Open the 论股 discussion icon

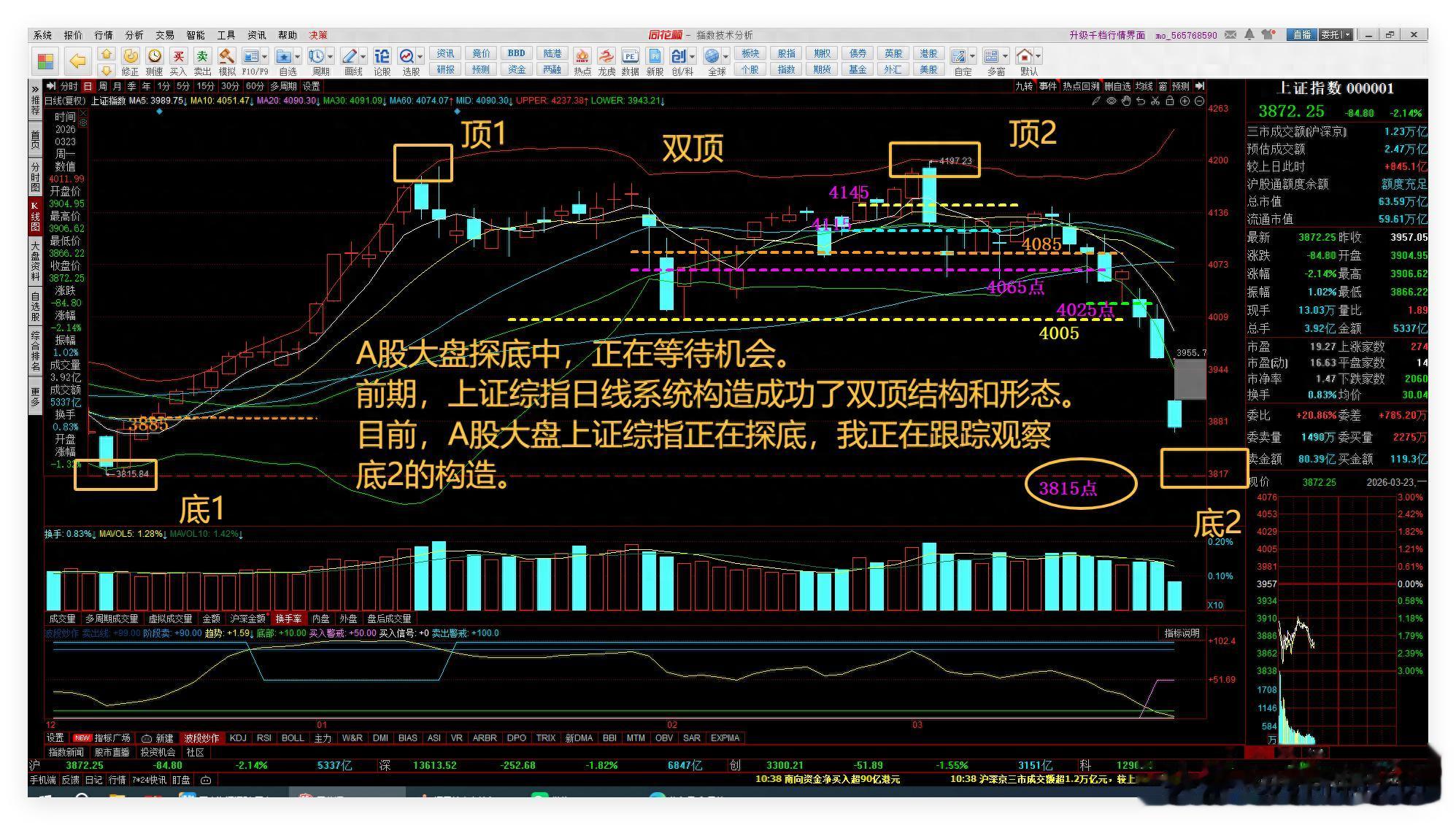382,57
